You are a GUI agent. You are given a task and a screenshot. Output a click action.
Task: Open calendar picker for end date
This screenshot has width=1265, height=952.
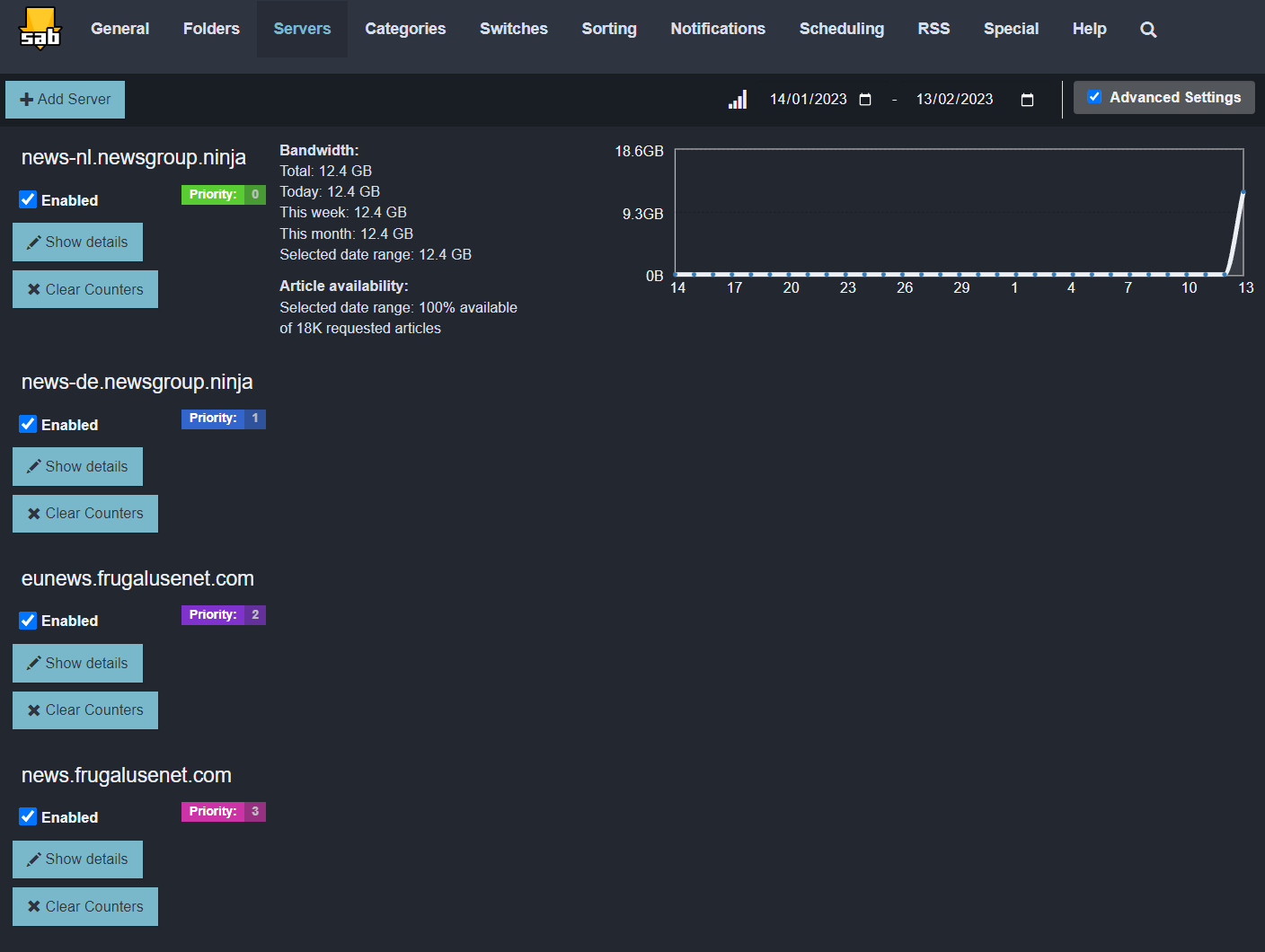(1027, 100)
